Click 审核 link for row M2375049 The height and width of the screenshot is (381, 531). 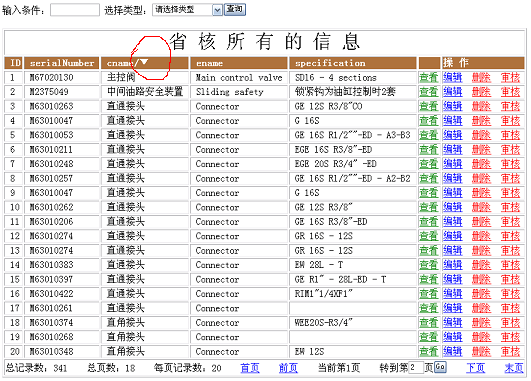[x=510, y=92]
